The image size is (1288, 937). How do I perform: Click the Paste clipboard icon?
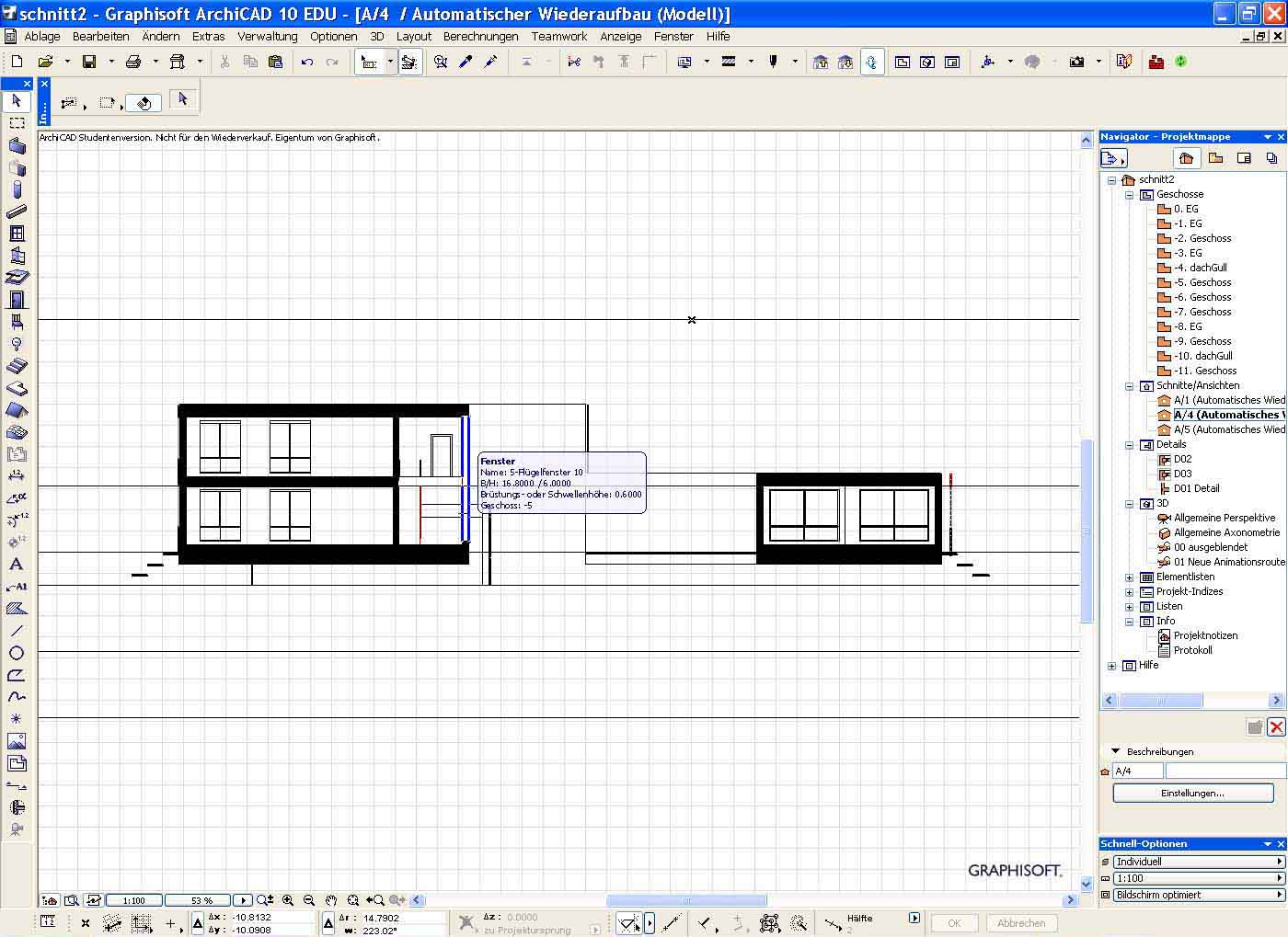point(275,62)
